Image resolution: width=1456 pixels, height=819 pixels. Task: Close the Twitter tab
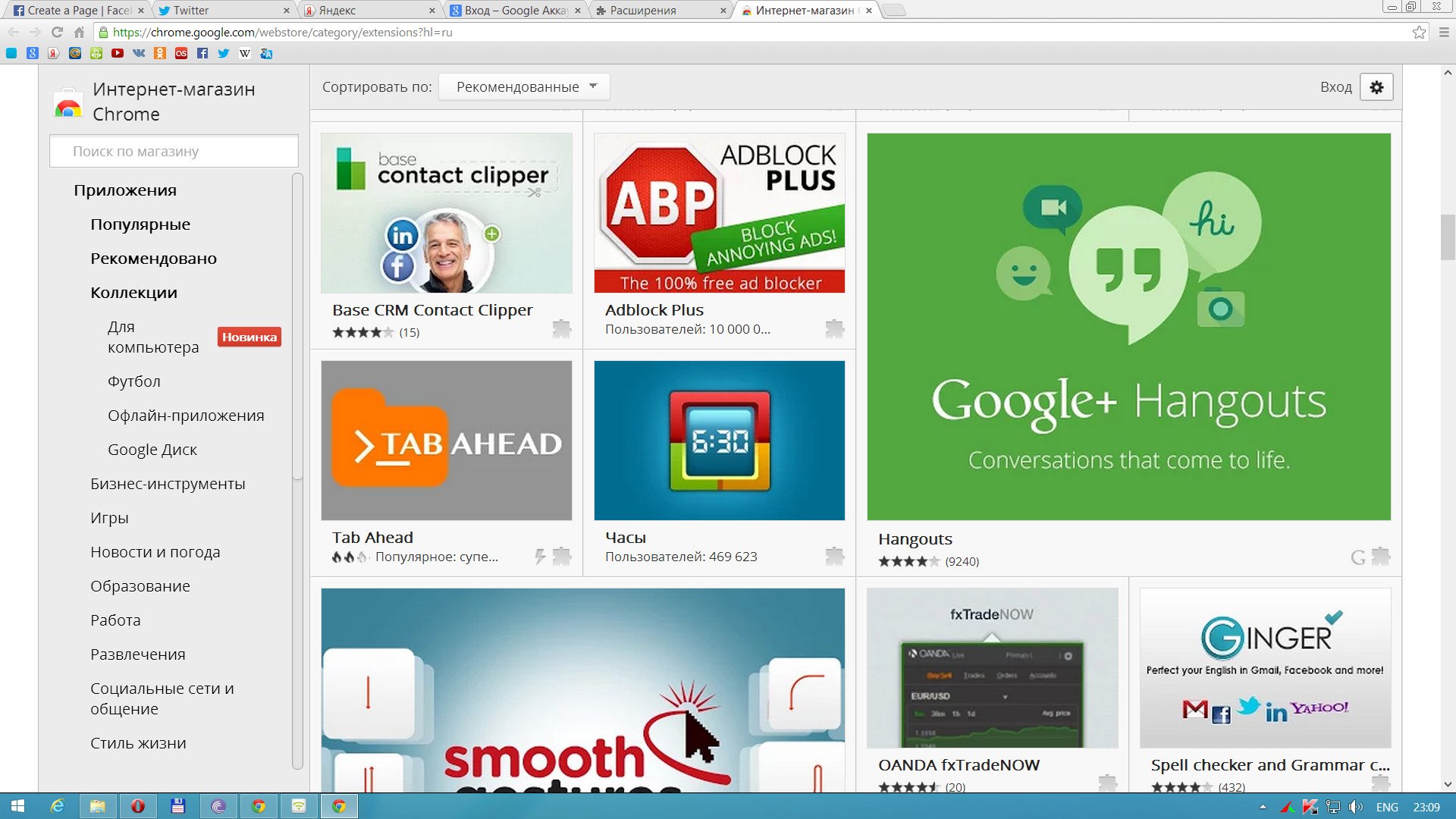286,11
